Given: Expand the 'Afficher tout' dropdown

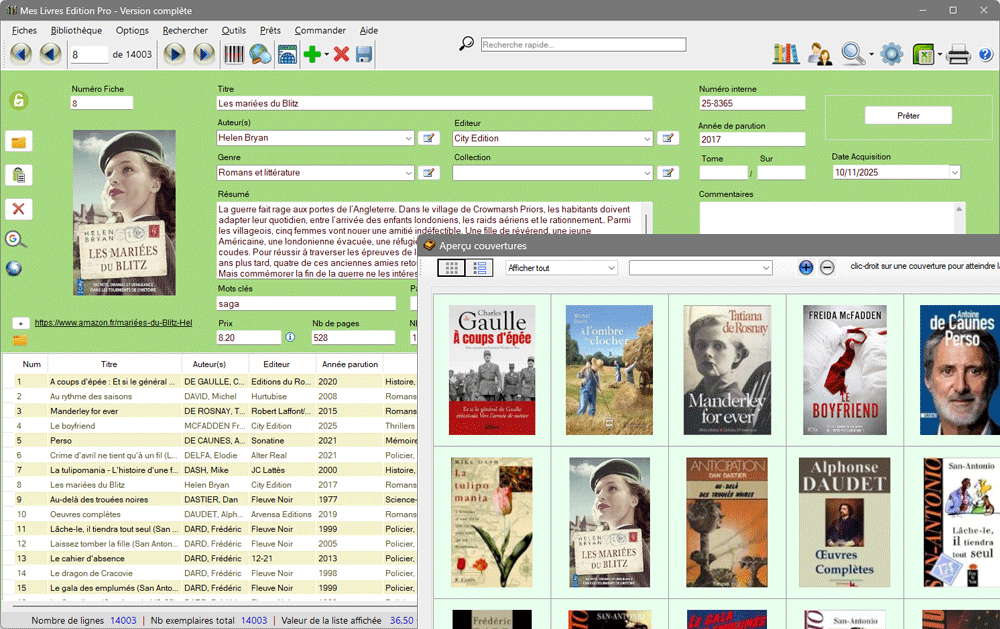Looking at the screenshot, I should [611, 268].
